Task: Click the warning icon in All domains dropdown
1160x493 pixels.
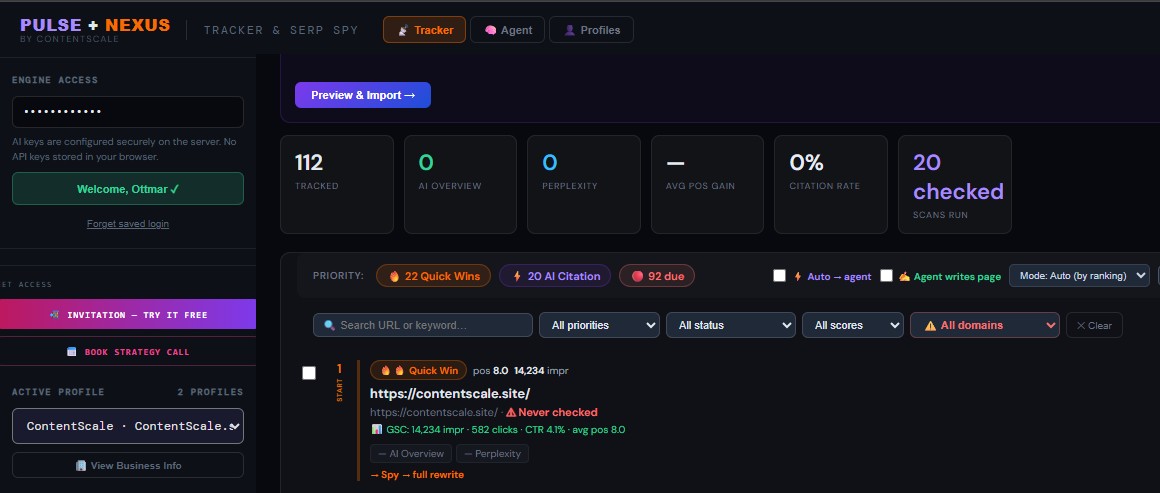Action: [x=930, y=325]
